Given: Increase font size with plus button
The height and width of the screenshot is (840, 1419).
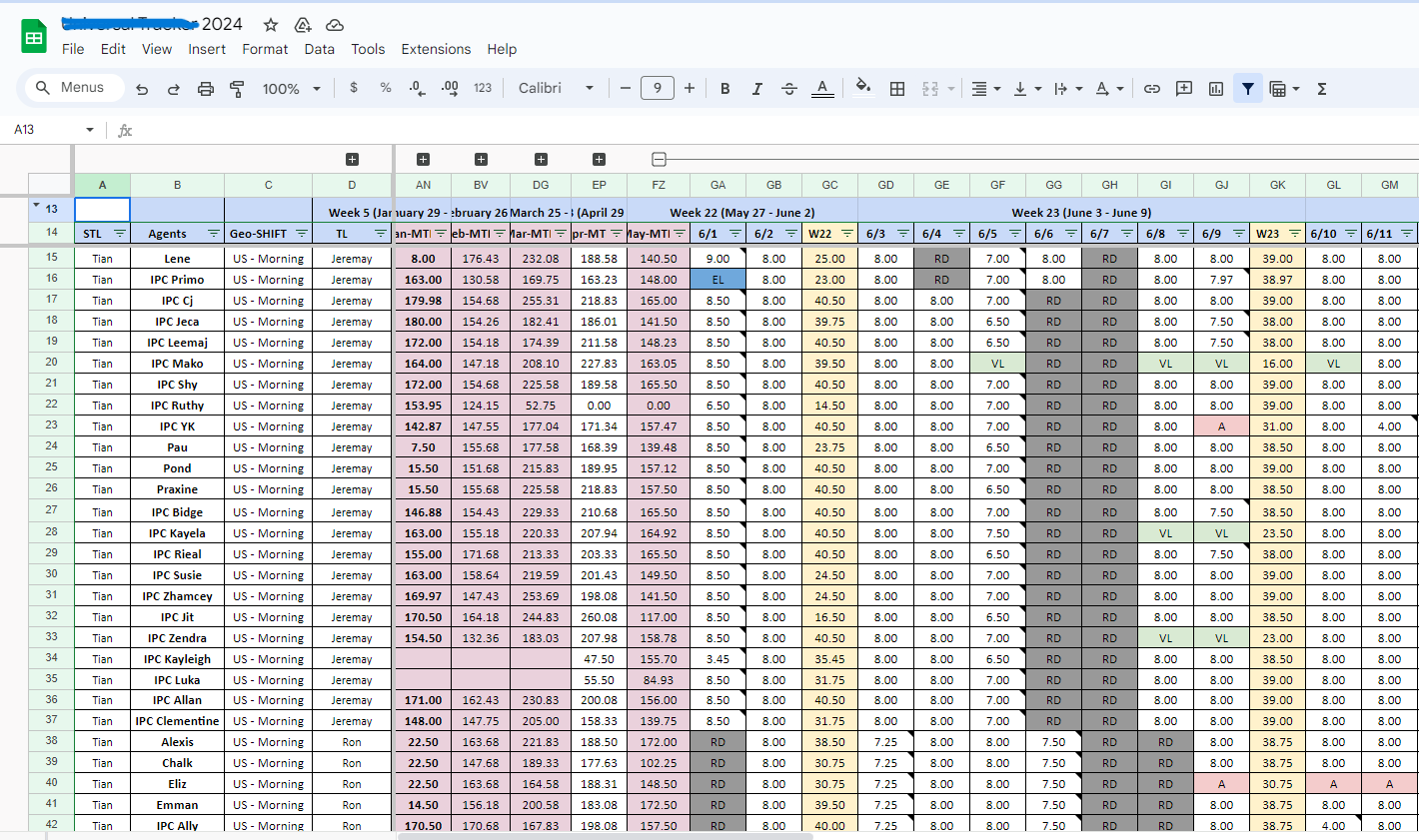Looking at the screenshot, I should (x=690, y=88).
